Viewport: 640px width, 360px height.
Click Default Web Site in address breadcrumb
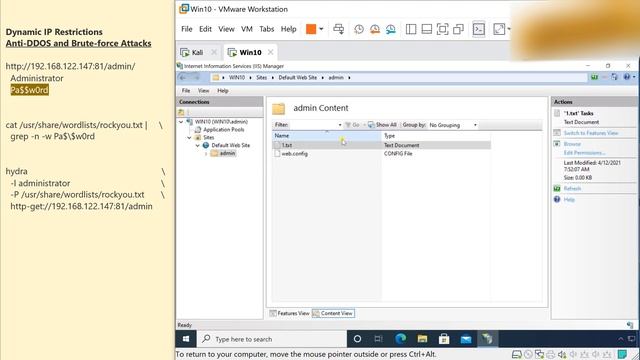[x=298, y=77]
